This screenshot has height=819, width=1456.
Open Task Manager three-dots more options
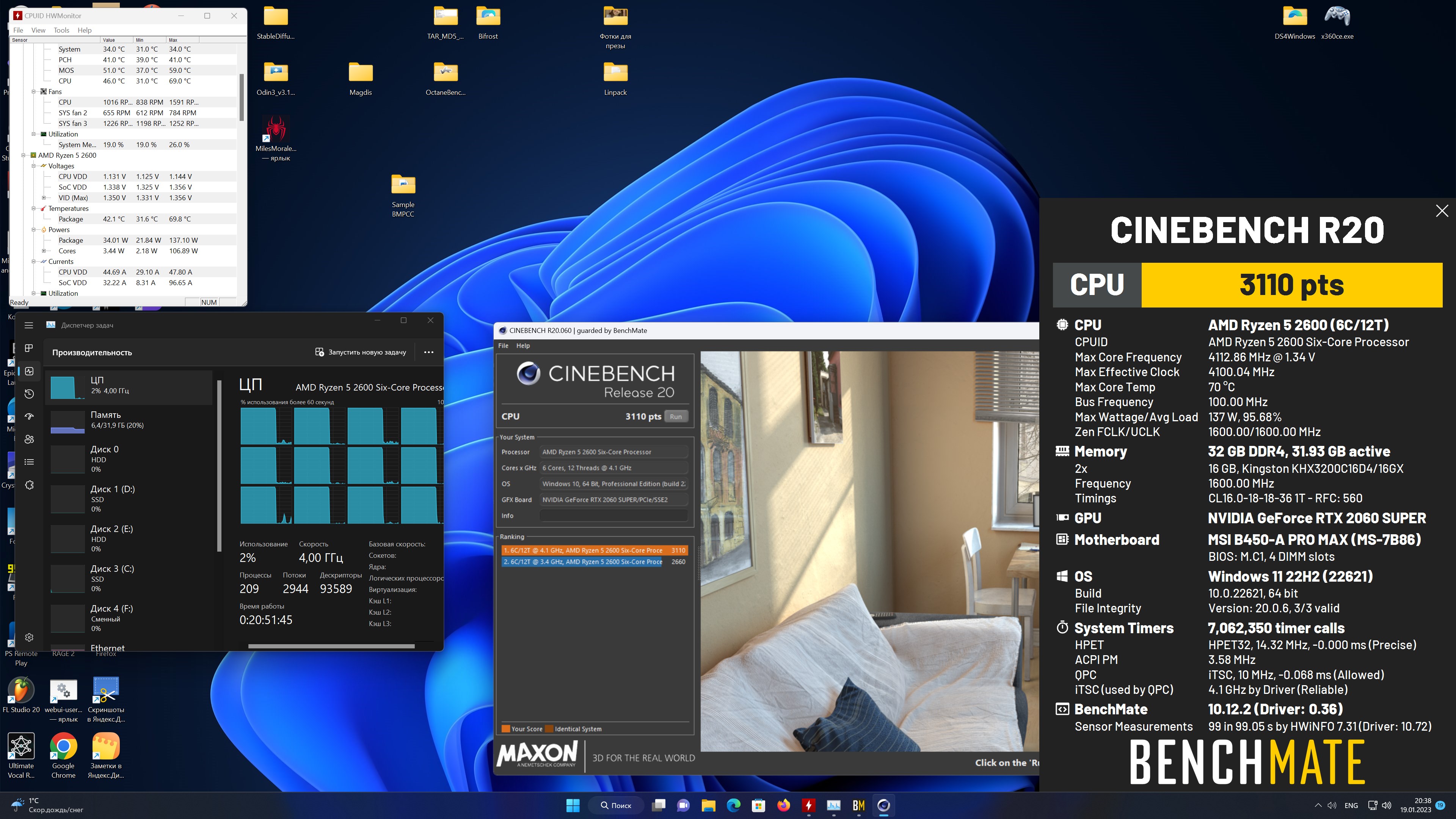click(429, 352)
